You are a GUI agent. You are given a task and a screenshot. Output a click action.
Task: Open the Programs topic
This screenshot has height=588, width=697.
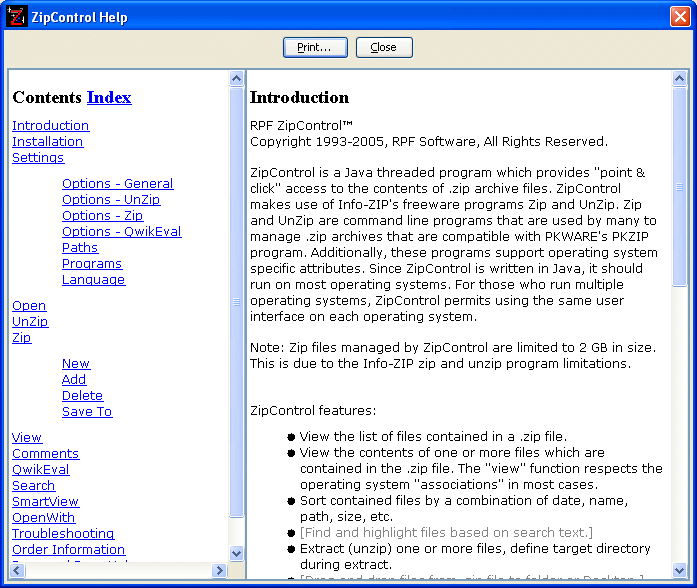(x=92, y=264)
